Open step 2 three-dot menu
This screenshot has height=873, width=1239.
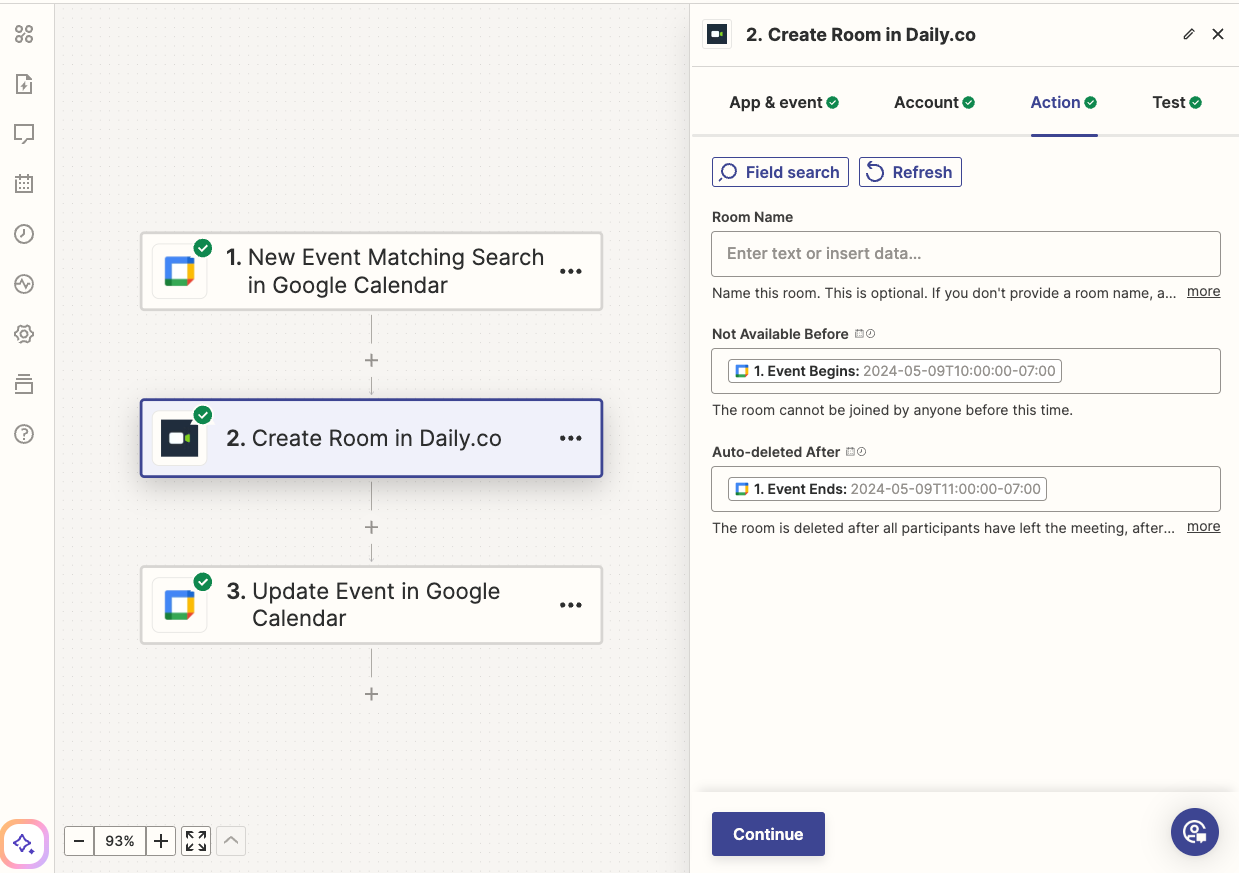[571, 438]
